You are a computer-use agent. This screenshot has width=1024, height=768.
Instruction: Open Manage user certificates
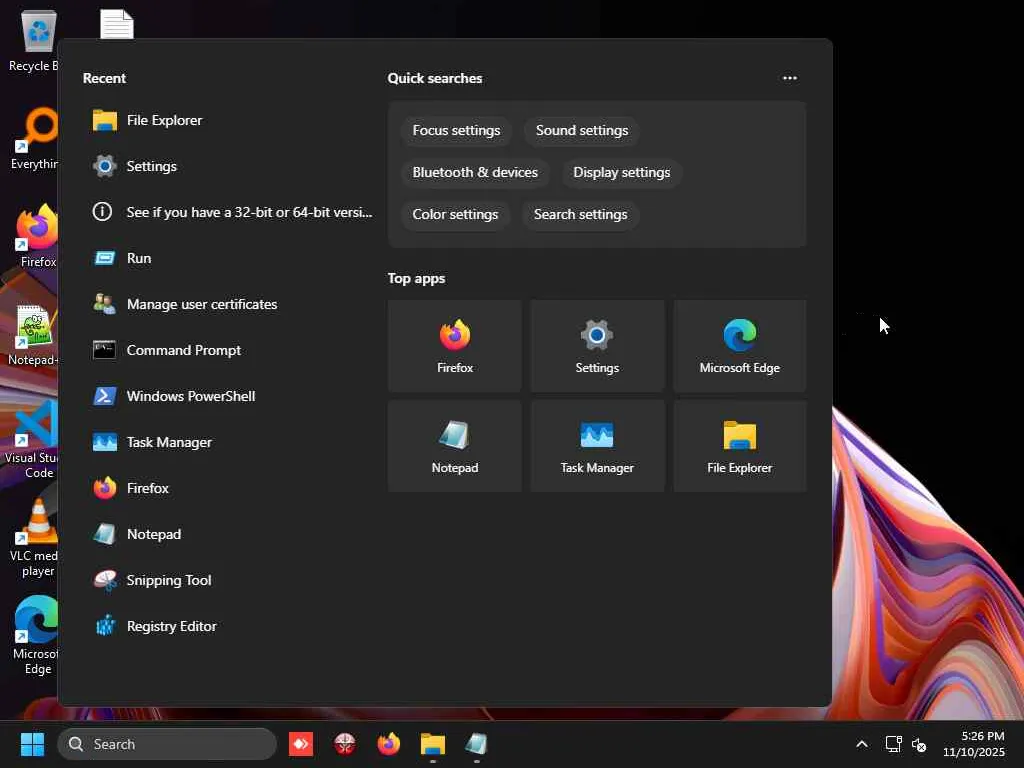(x=227, y=304)
